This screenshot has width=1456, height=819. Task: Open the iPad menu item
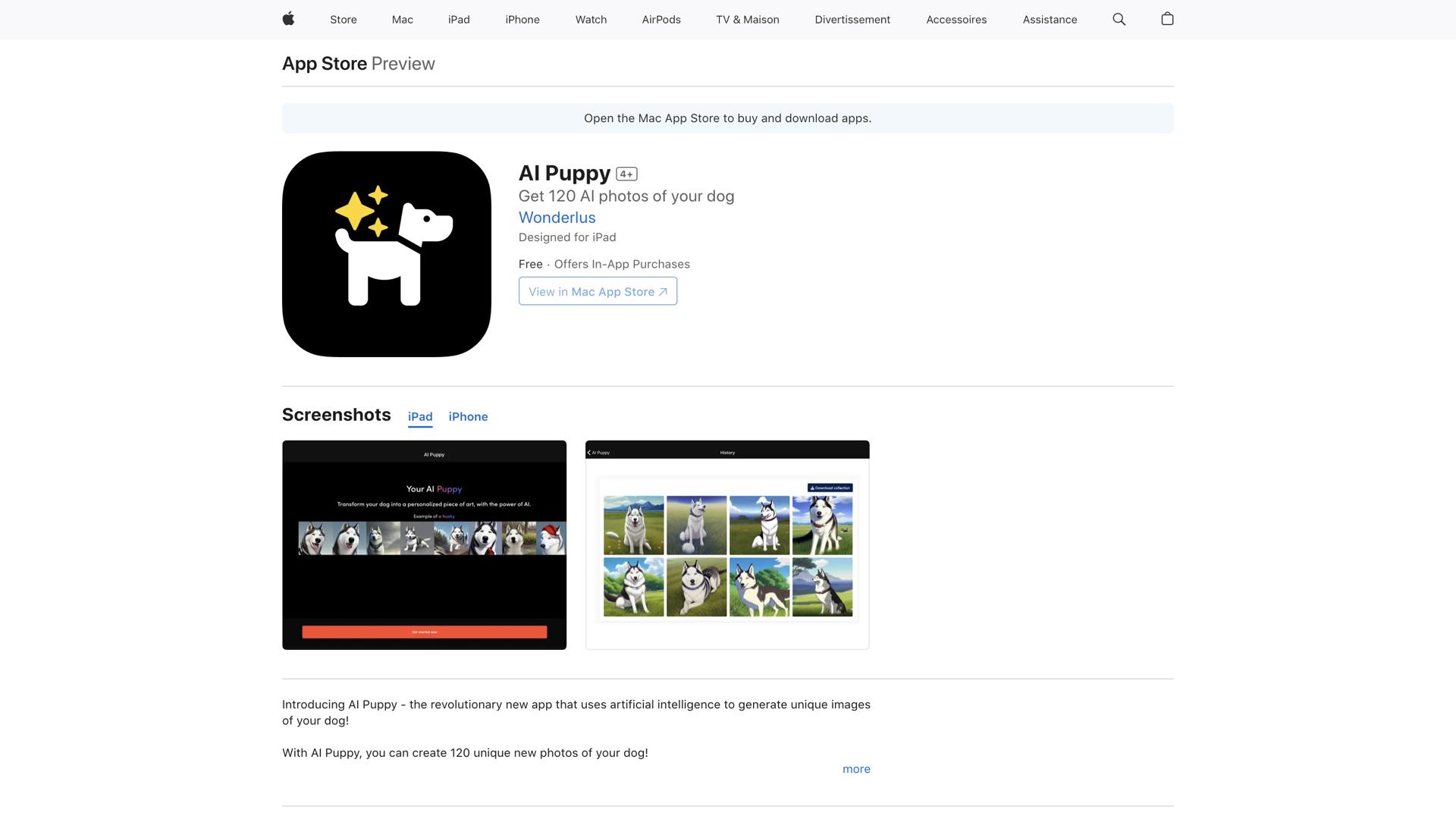459,19
